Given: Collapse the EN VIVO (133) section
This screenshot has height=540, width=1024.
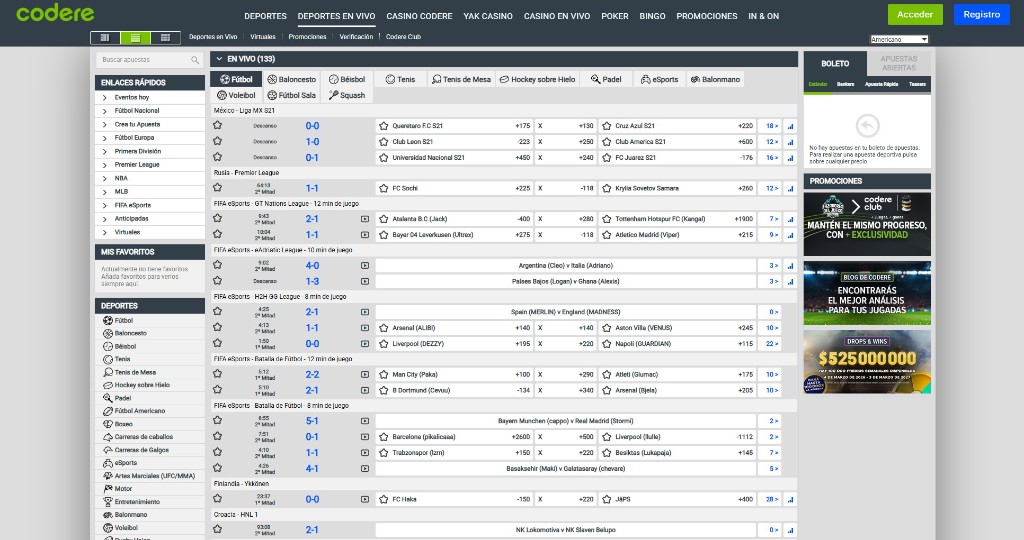Looking at the screenshot, I should pyautogui.click(x=219, y=59).
